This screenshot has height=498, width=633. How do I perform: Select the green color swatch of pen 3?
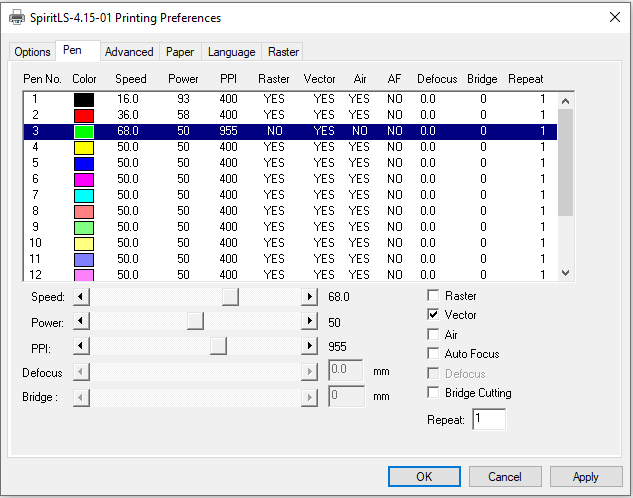[84, 132]
